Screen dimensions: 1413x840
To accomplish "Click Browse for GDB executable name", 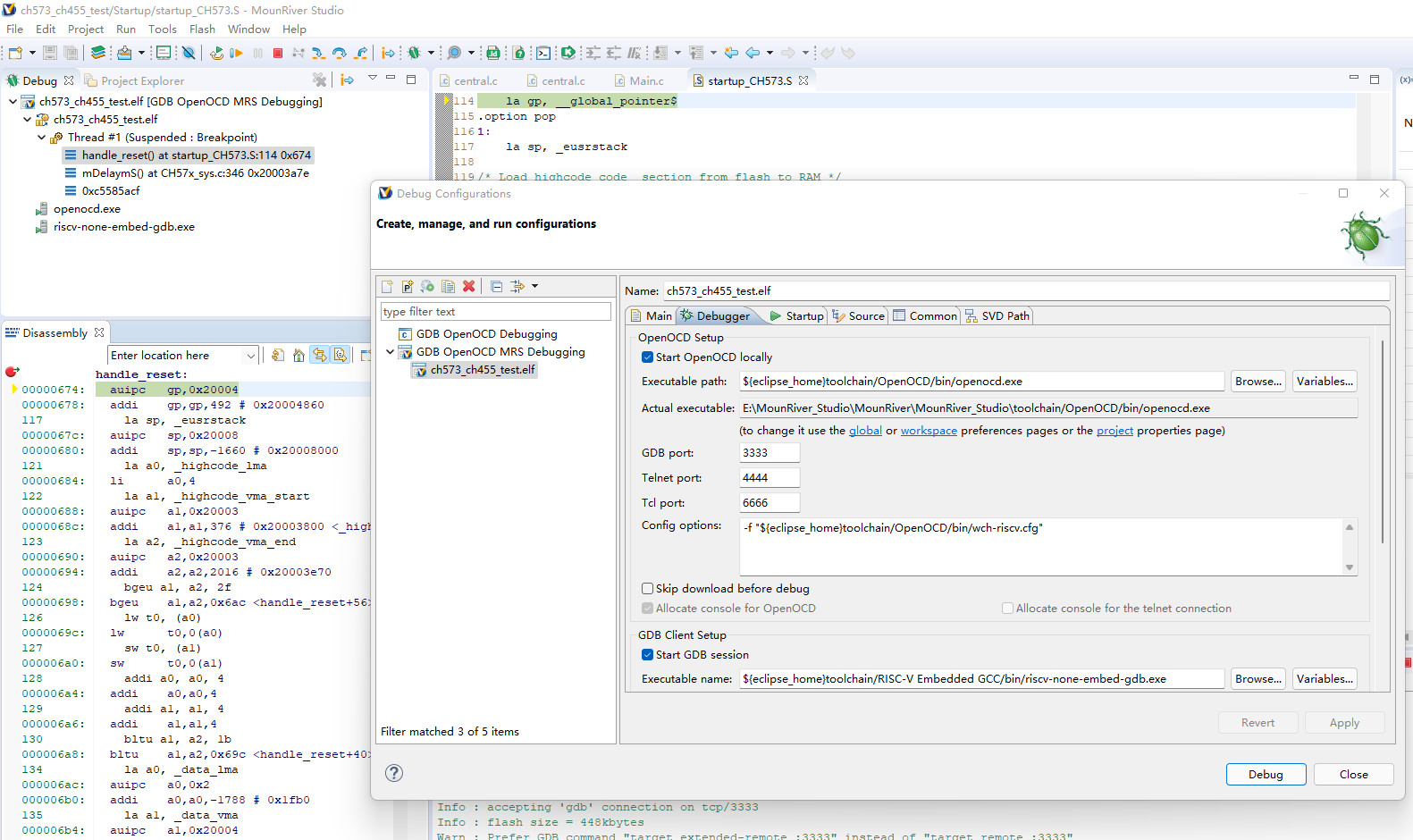I will click(1258, 679).
